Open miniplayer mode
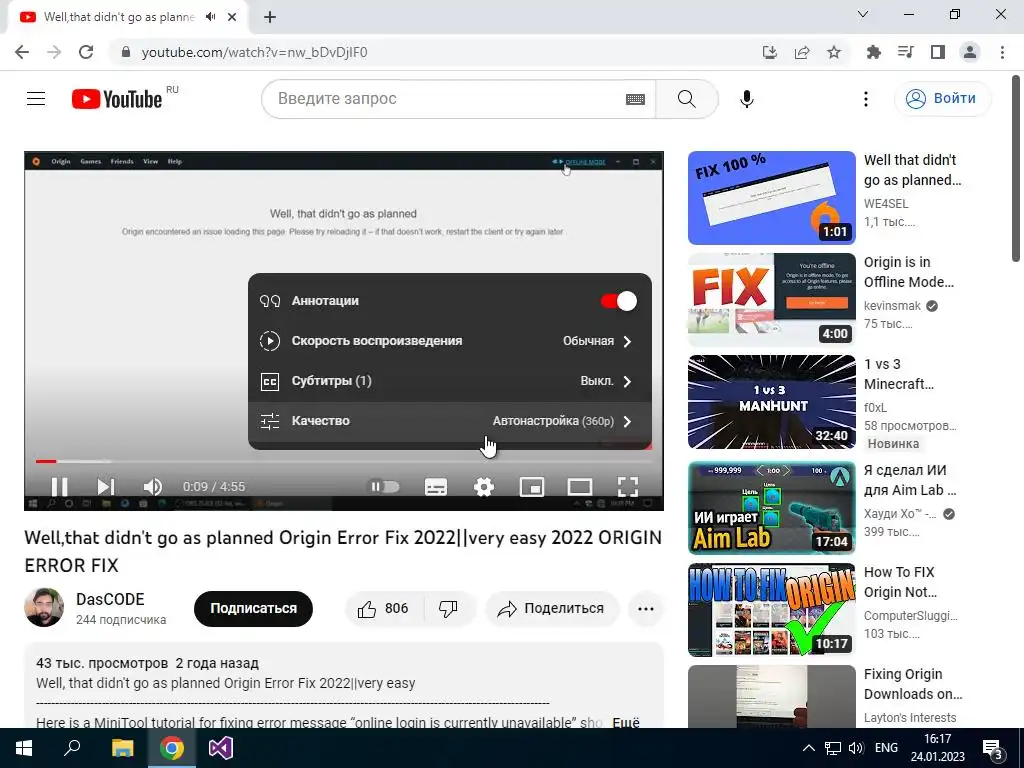1024x768 pixels. point(532,487)
